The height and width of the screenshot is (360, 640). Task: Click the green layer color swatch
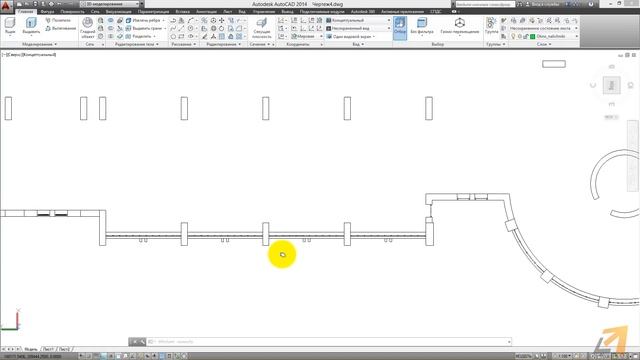(533, 36)
